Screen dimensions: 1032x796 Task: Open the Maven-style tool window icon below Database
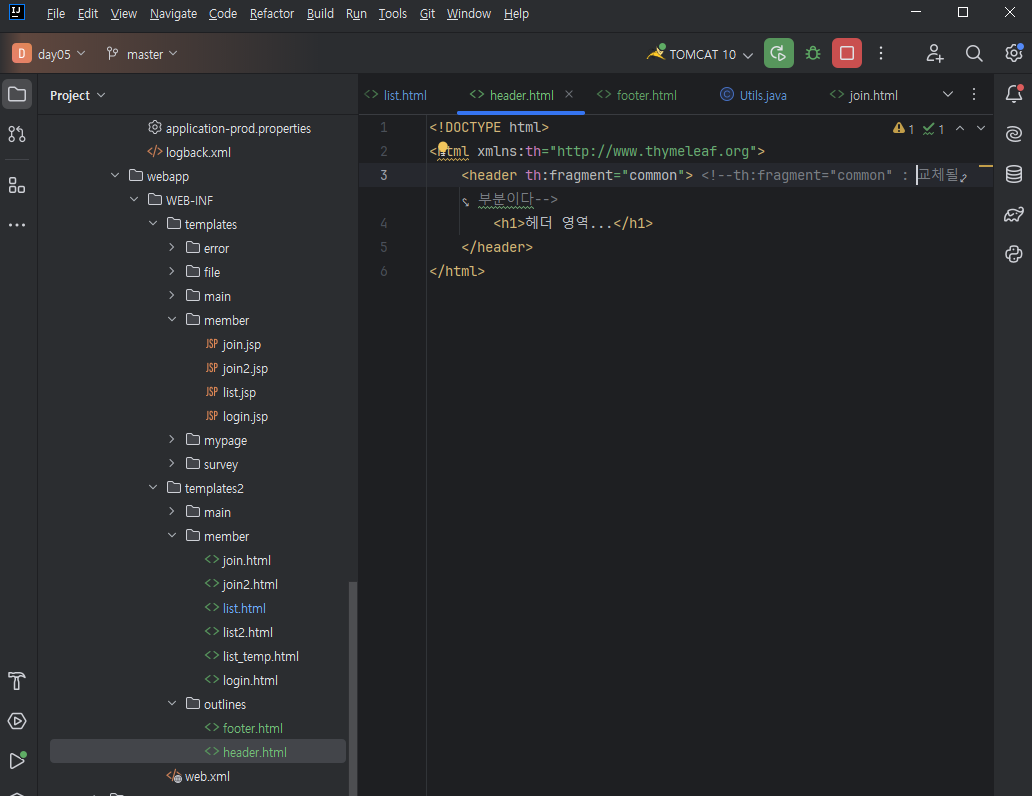(x=1014, y=214)
